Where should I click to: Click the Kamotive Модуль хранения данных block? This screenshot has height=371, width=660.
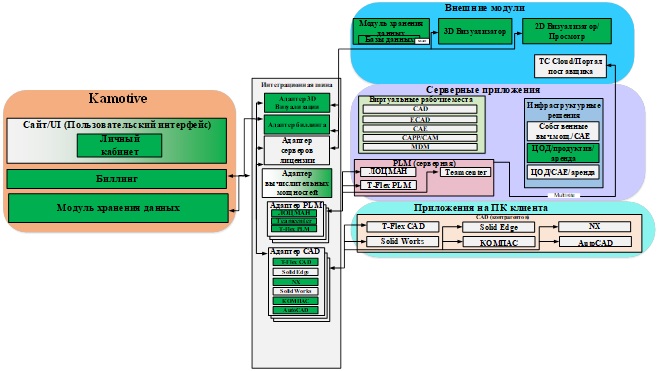(118, 208)
